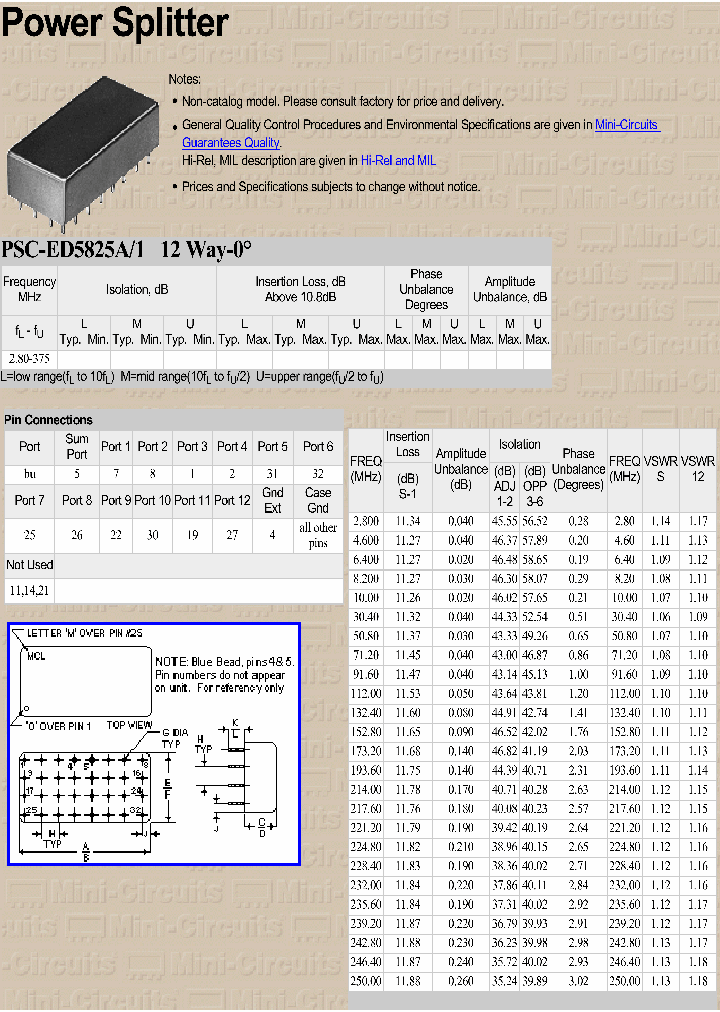Screen dimensions: 720x1012
Task: Open the Mini-Circuits Guarantees Quality link
Action: click(x=421, y=134)
